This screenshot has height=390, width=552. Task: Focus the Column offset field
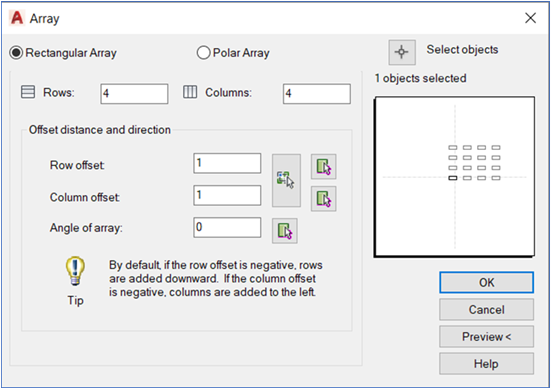click(227, 195)
